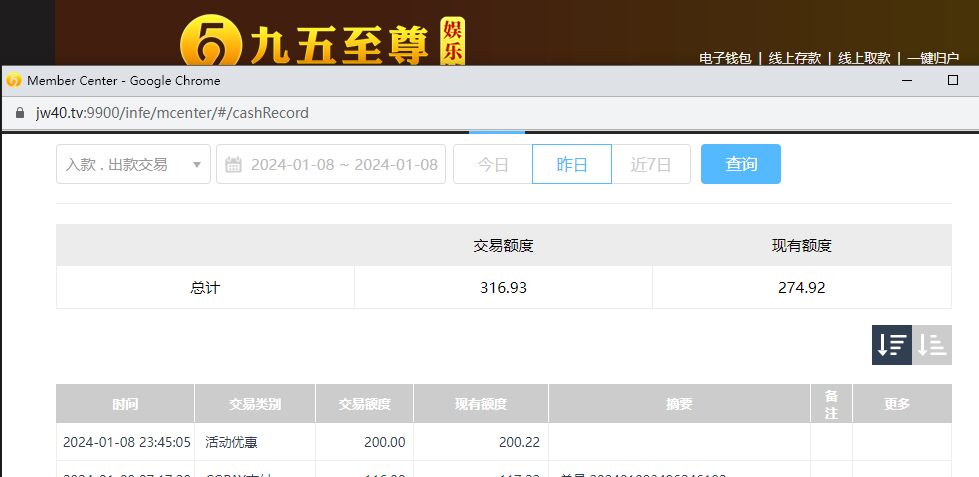Click the amount cell 200.00

[365, 443]
